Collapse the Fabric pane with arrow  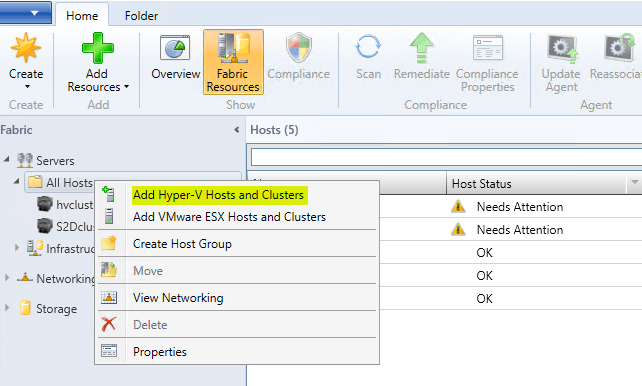[237, 130]
